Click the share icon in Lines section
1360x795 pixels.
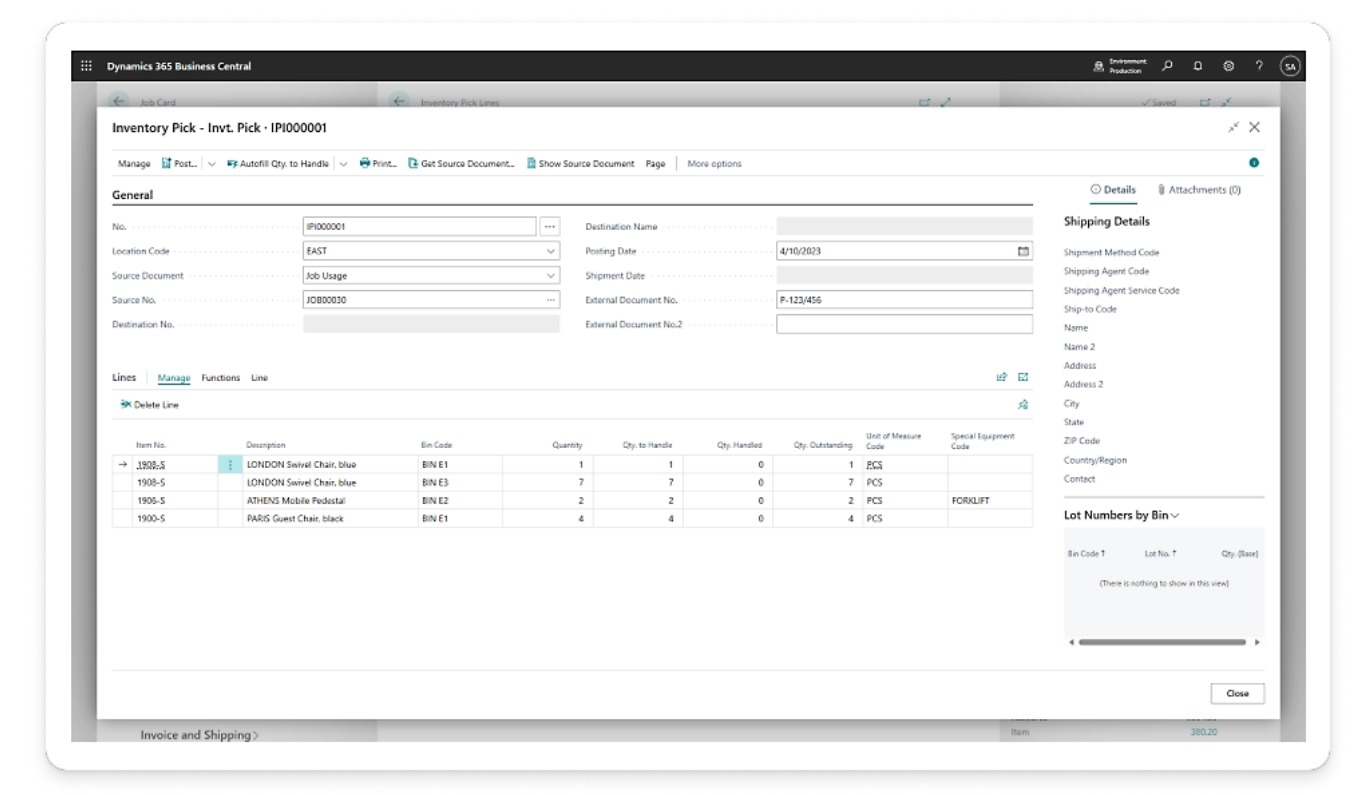pyautogui.click(x=1001, y=377)
